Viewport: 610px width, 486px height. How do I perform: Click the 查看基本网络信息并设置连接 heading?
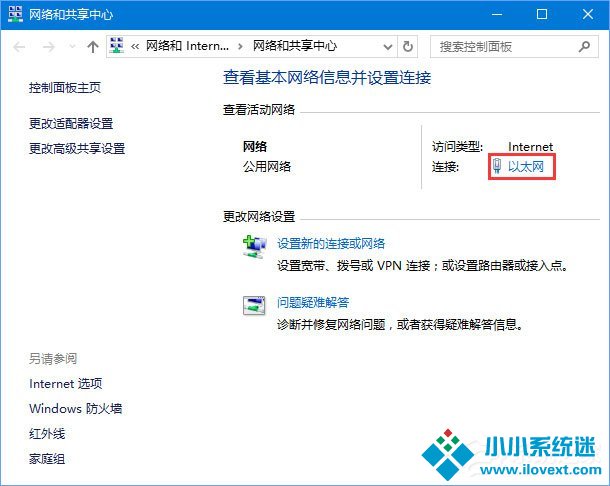(x=327, y=77)
